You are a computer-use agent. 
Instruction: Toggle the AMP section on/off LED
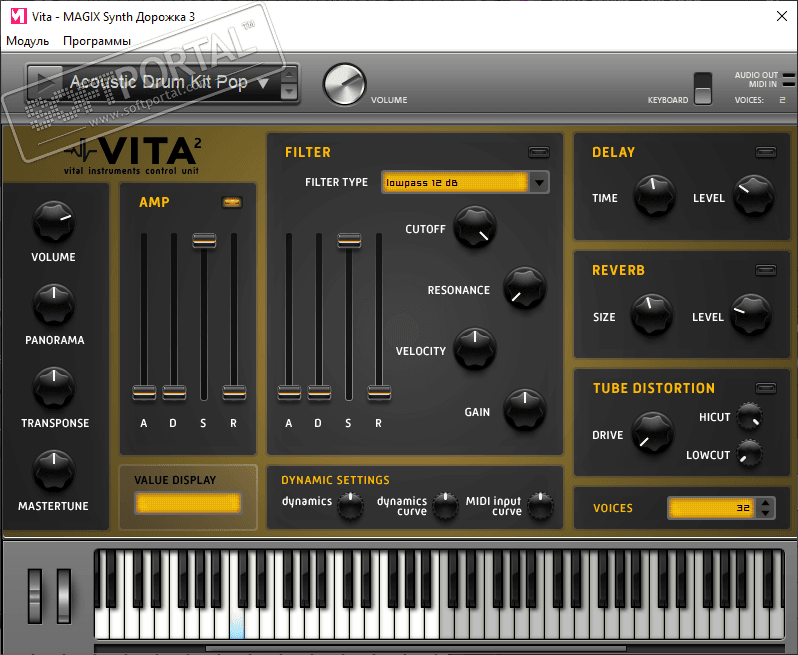click(232, 202)
